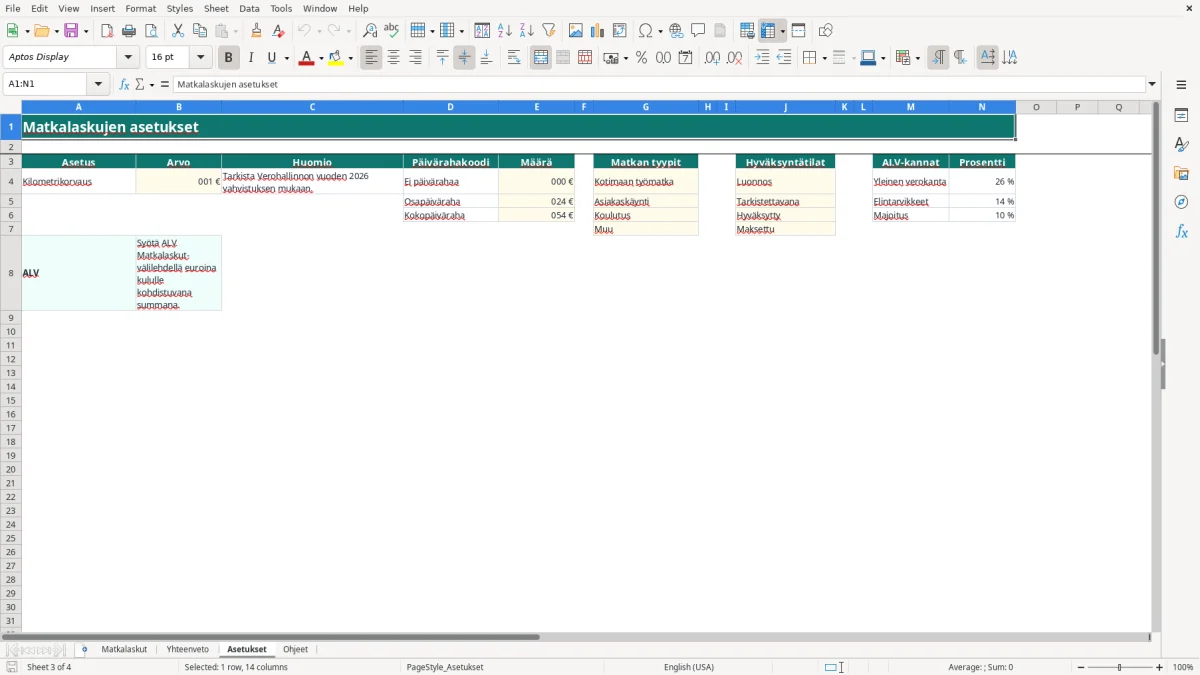Cut the selected cells
This screenshot has width=1200, height=675.
(178, 31)
